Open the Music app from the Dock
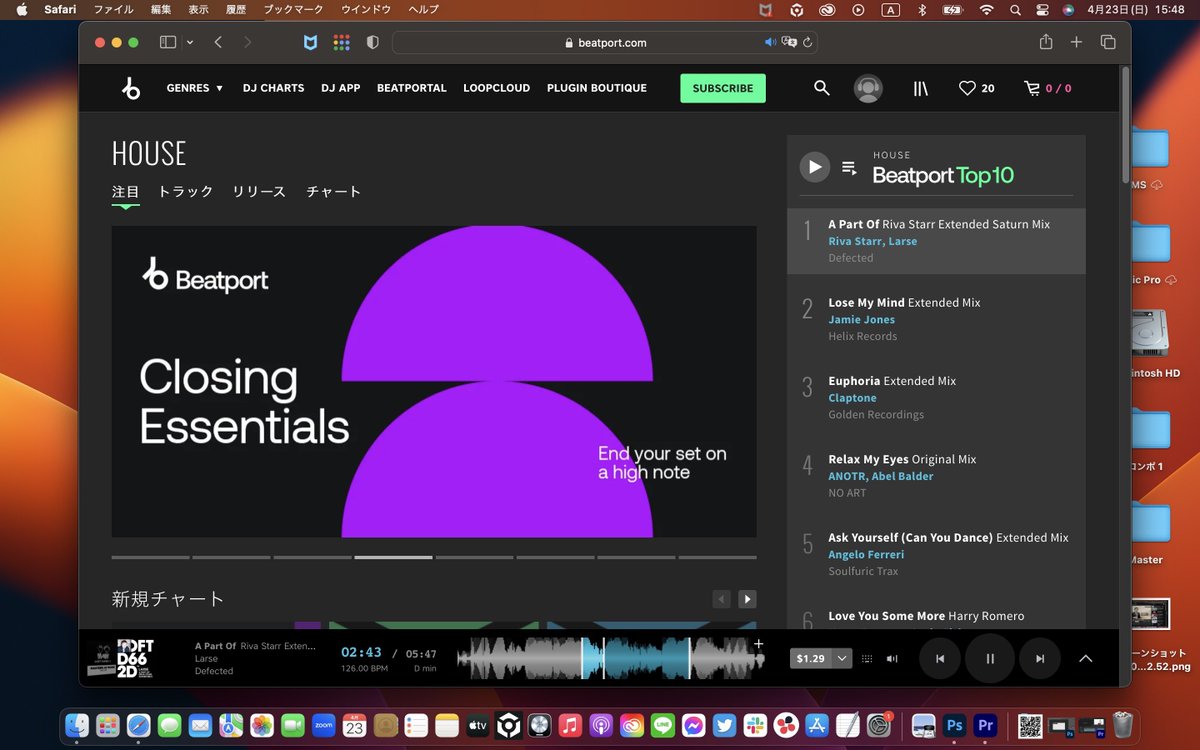Image resolution: width=1200 pixels, height=750 pixels. [570, 724]
